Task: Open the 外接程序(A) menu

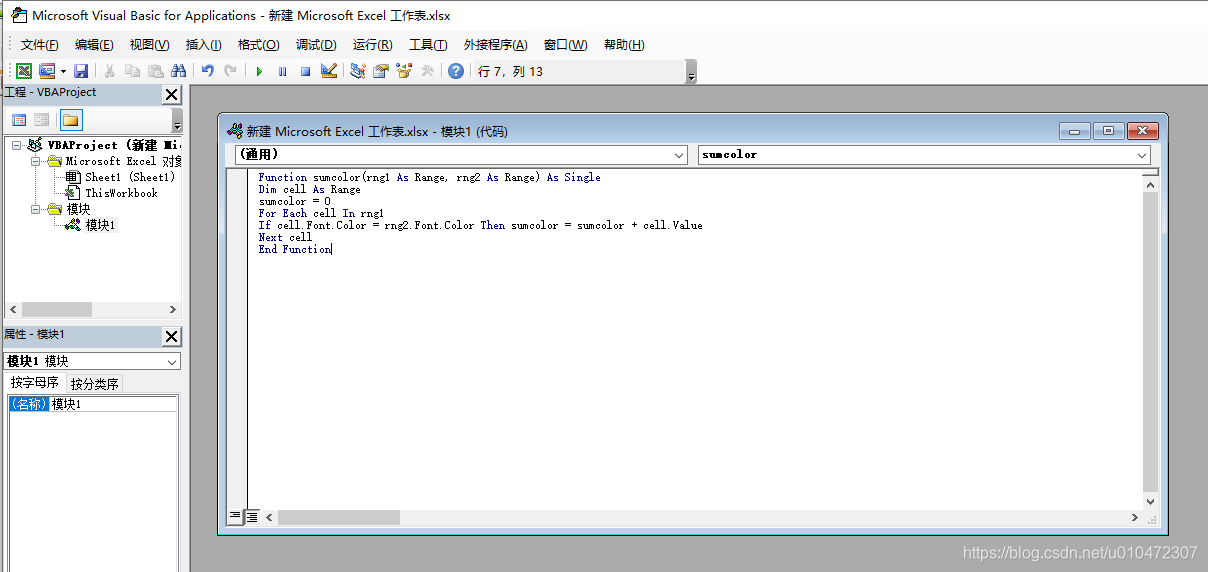Action: [x=495, y=45]
